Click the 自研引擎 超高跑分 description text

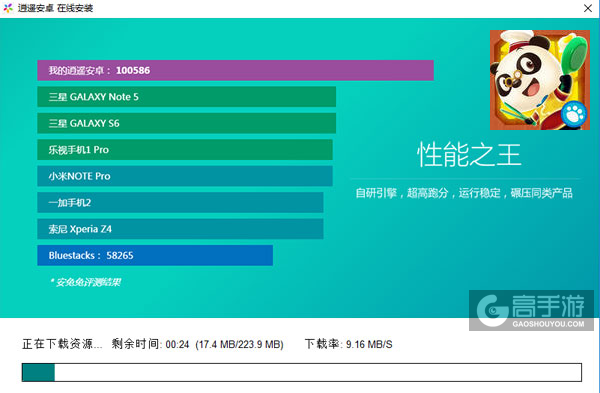click(x=464, y=193)
